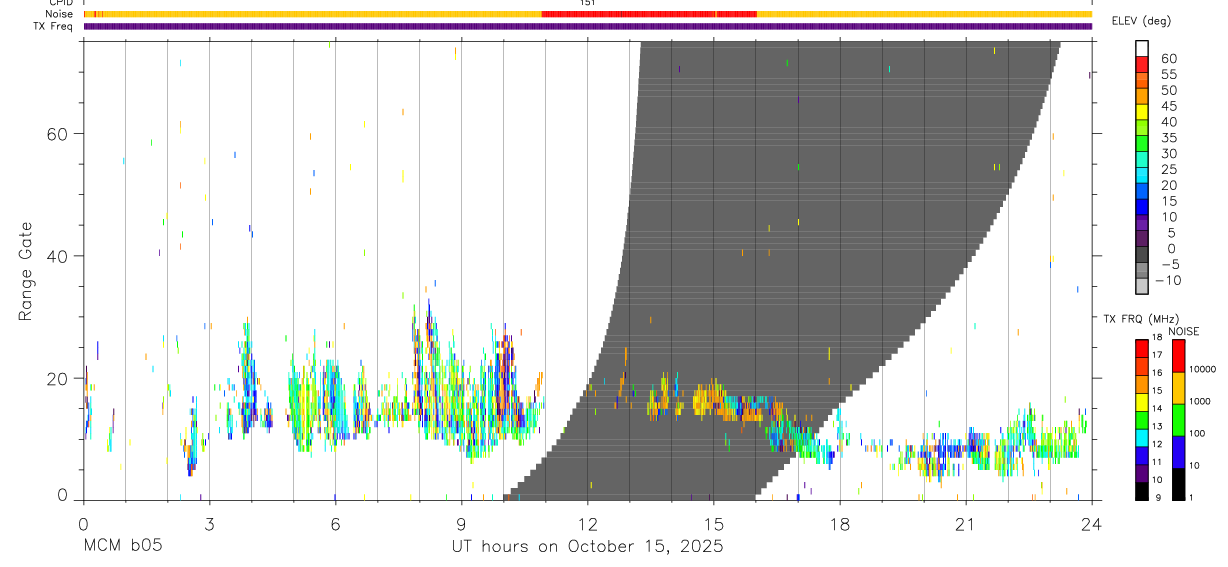Click the 'UT hours on October 15, 2025' axis title
The width and height of the screenshot is (1228, 567).
pos(588,547)
